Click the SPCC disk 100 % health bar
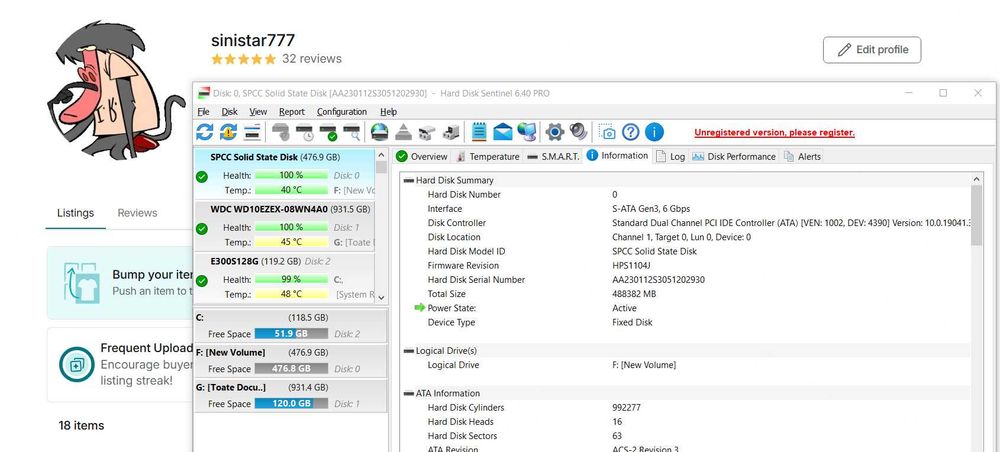 (x=291, y=175)
